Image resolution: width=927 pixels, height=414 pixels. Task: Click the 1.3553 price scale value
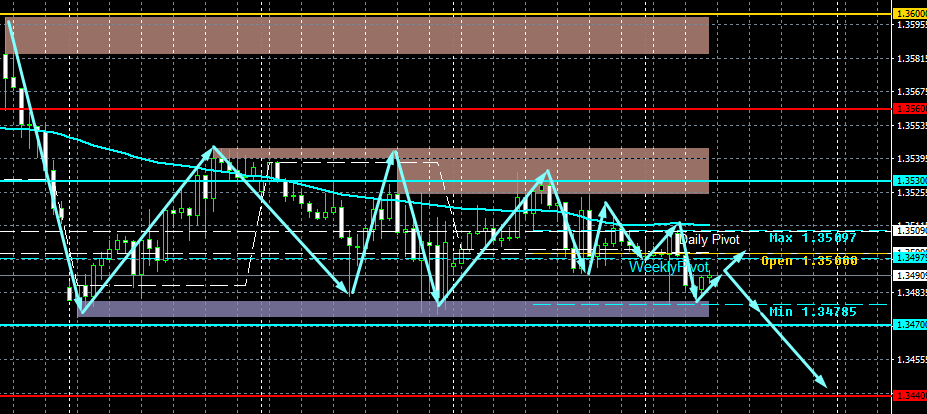click(x=911, y=126)
